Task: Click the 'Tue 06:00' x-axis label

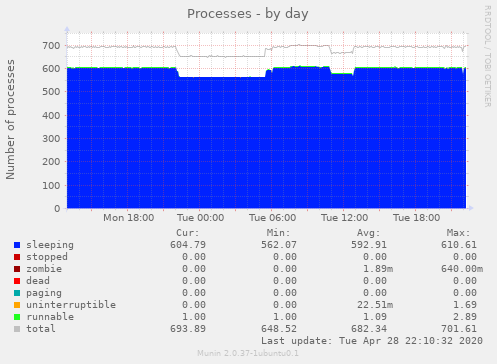Action: click(273, 218)
